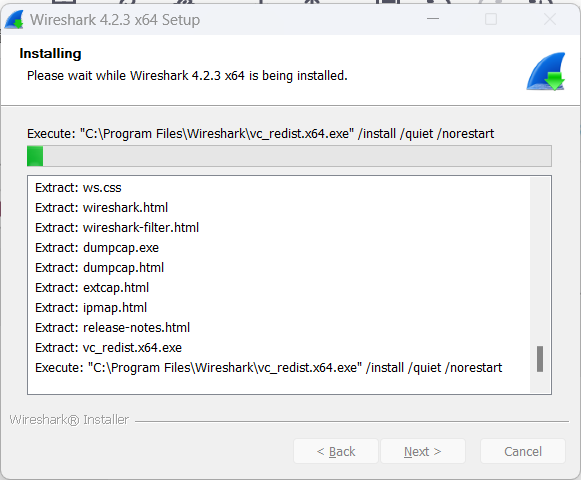The height and width of the screenshot is (480, 581).
Task: Select the 'Extract: wireshark.html' log entry
Action: [x=102, y=208]
